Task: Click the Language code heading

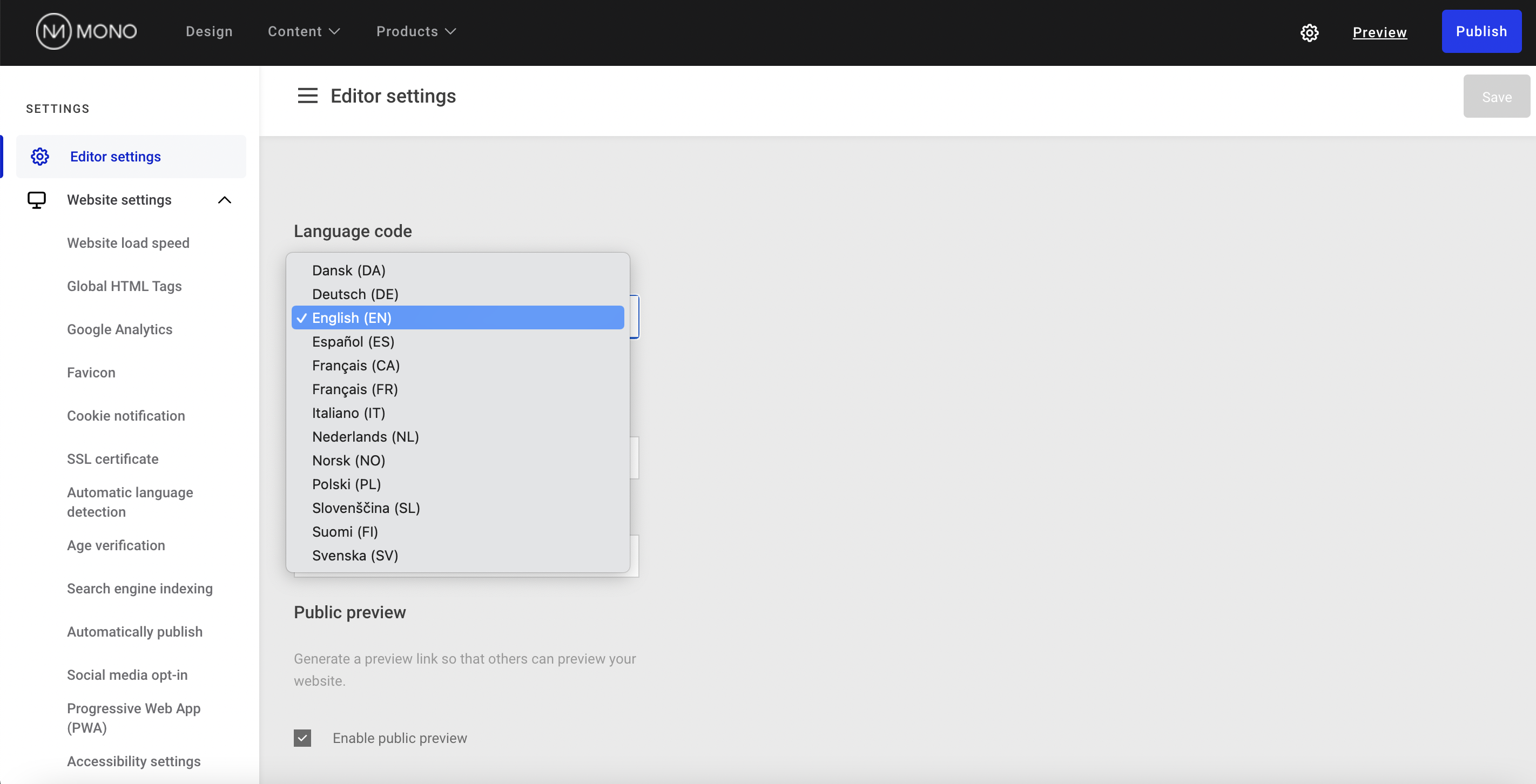Action: 352,231
